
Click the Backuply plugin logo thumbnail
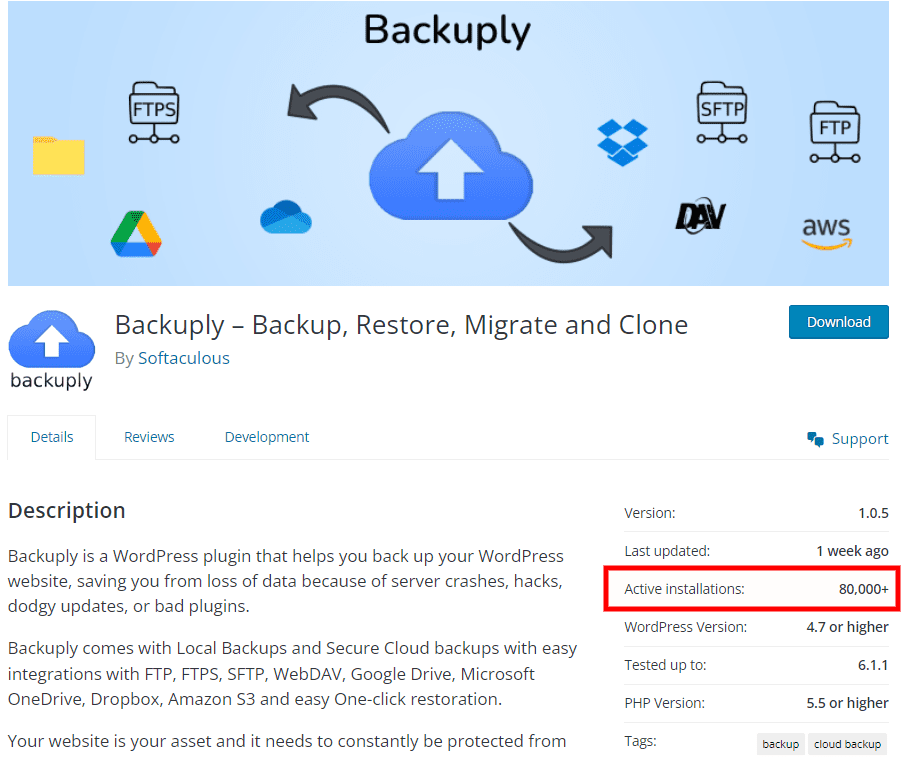click(51, 349)
